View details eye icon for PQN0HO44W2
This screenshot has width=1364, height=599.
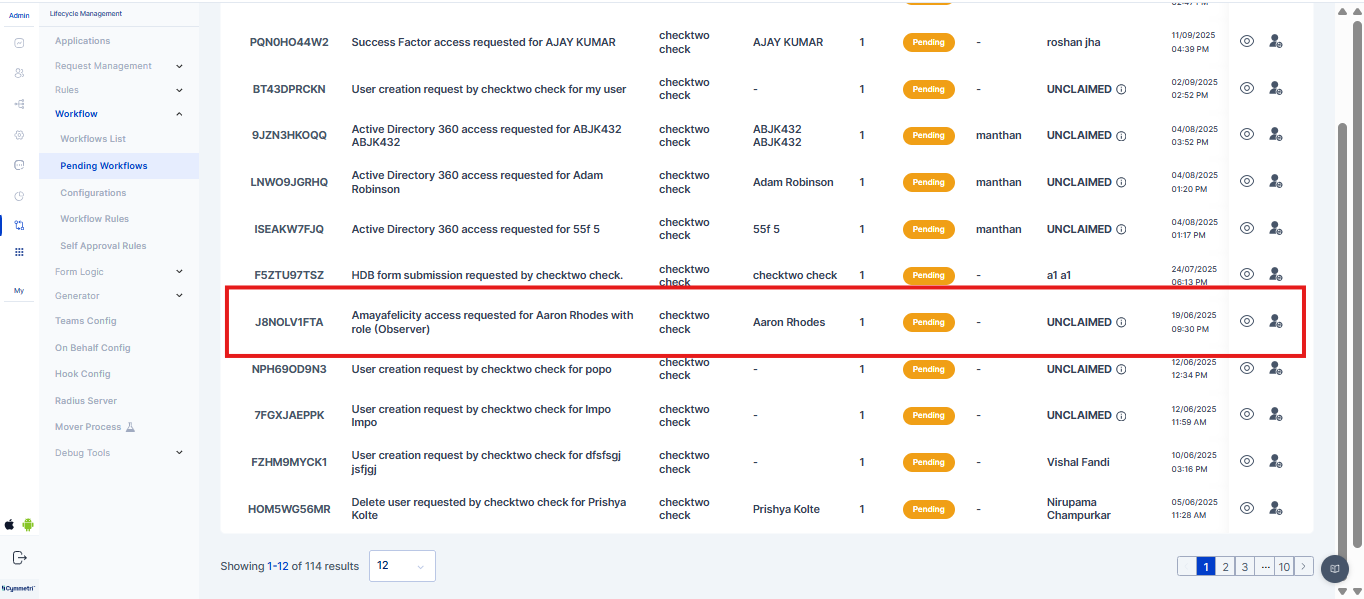pos(1247,42)
